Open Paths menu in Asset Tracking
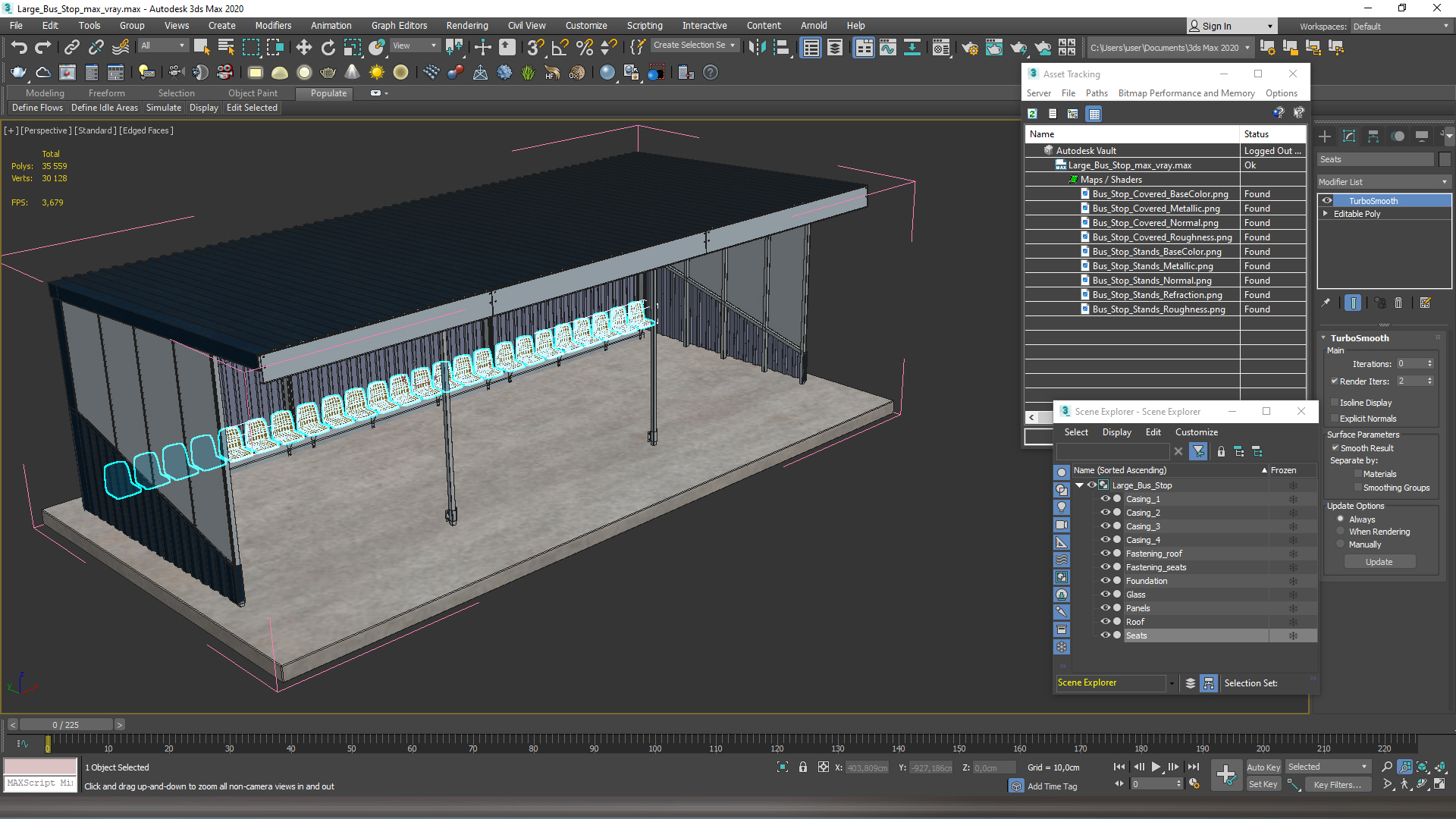The image size is (1456, 819). pos(1097,93)
